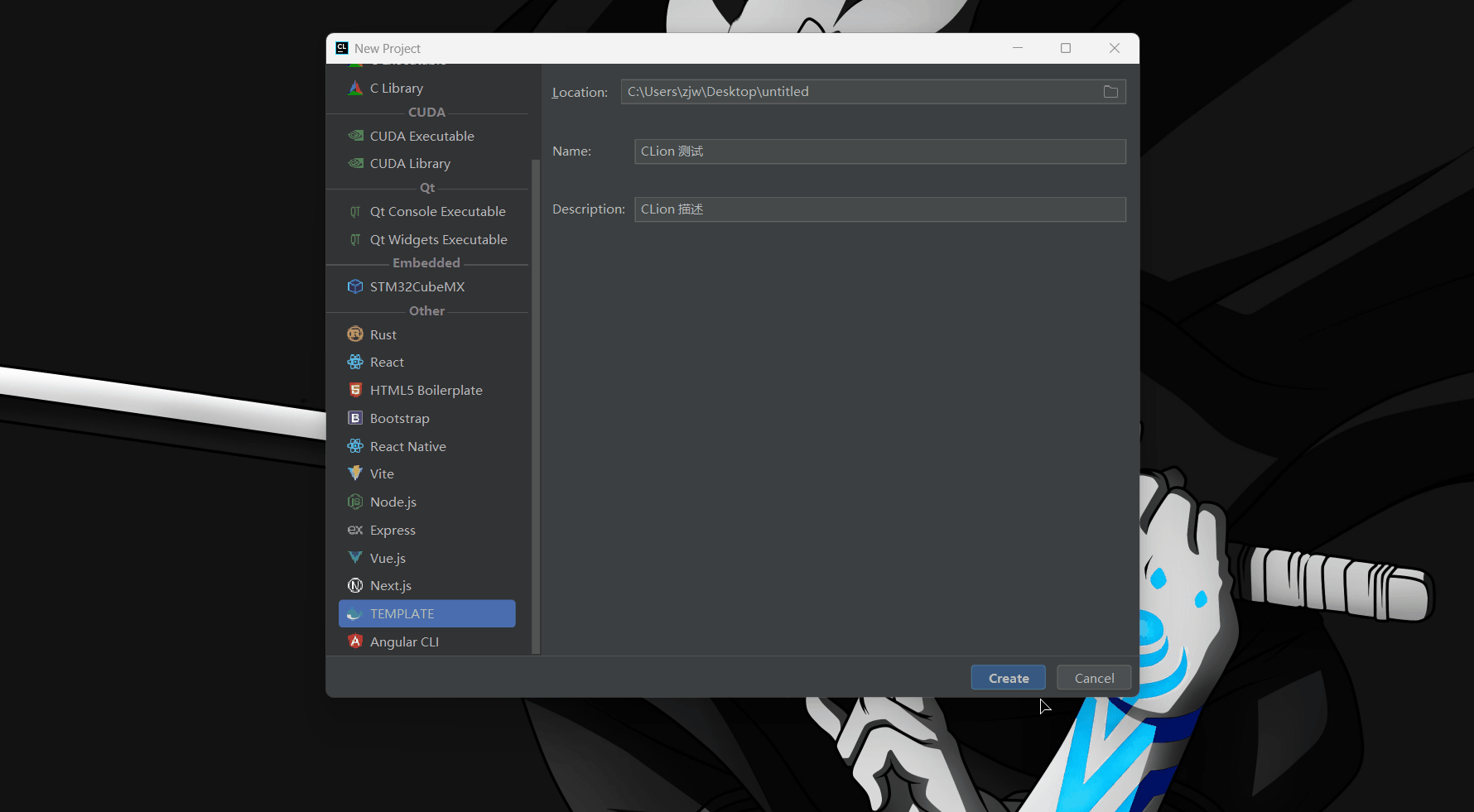Click into the Description input field

[880, 209]
